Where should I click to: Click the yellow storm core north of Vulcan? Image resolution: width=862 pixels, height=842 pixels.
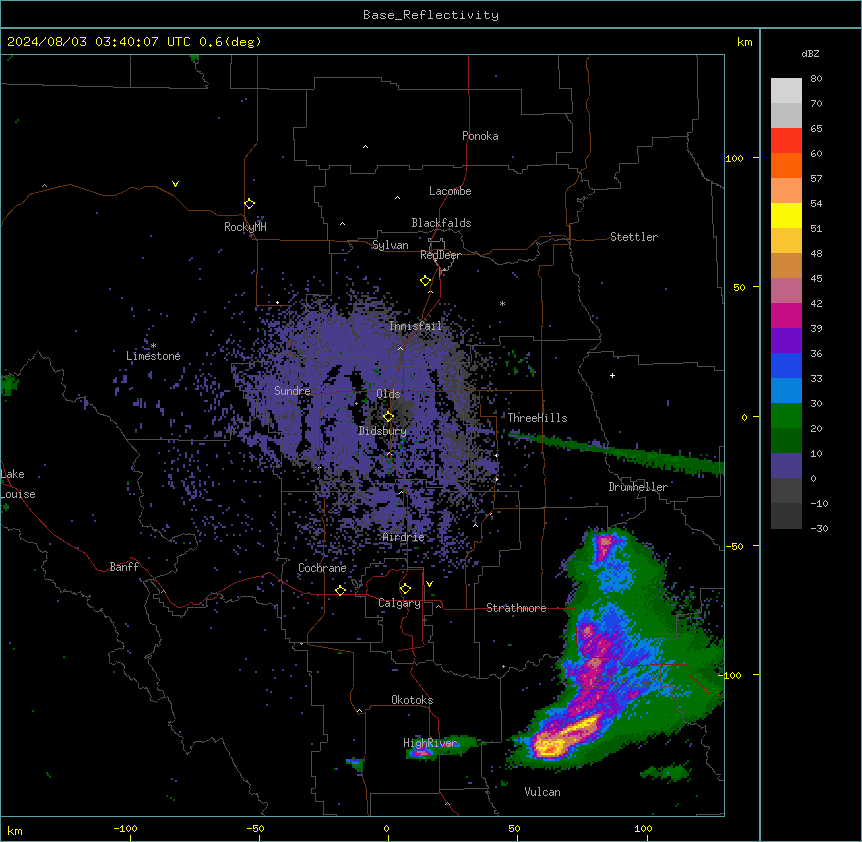click(x=566, y=736)
